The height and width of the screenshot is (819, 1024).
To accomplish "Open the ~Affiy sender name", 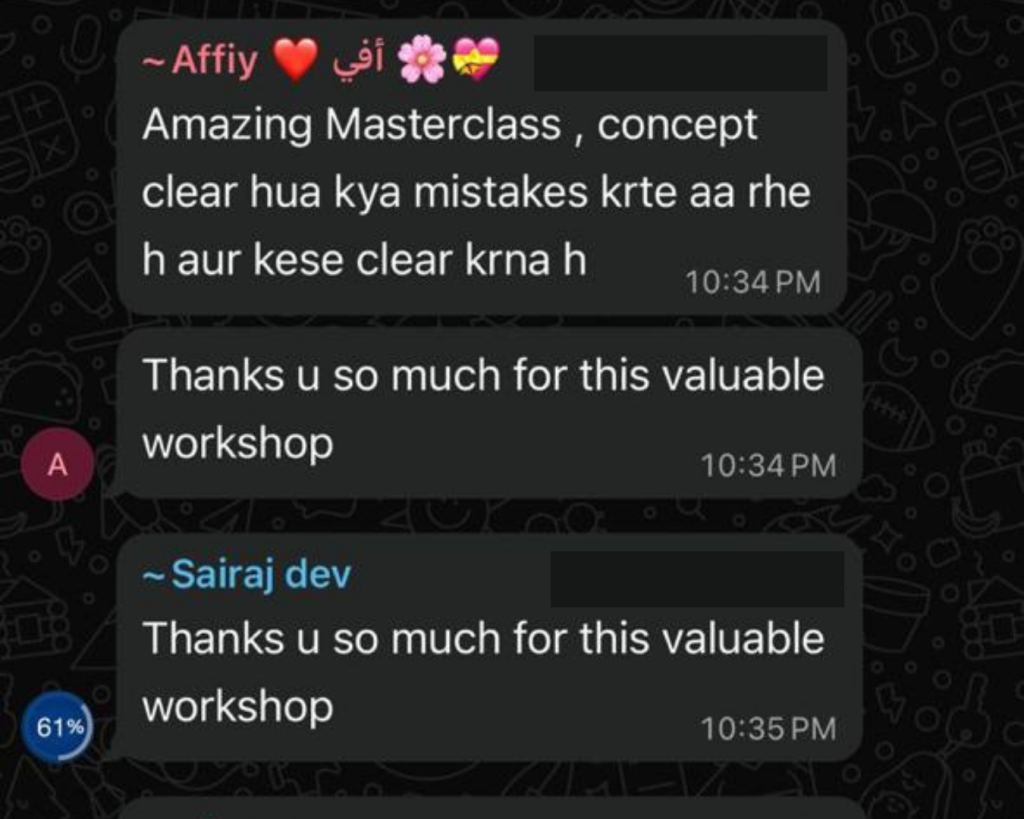I will (200, 60).
